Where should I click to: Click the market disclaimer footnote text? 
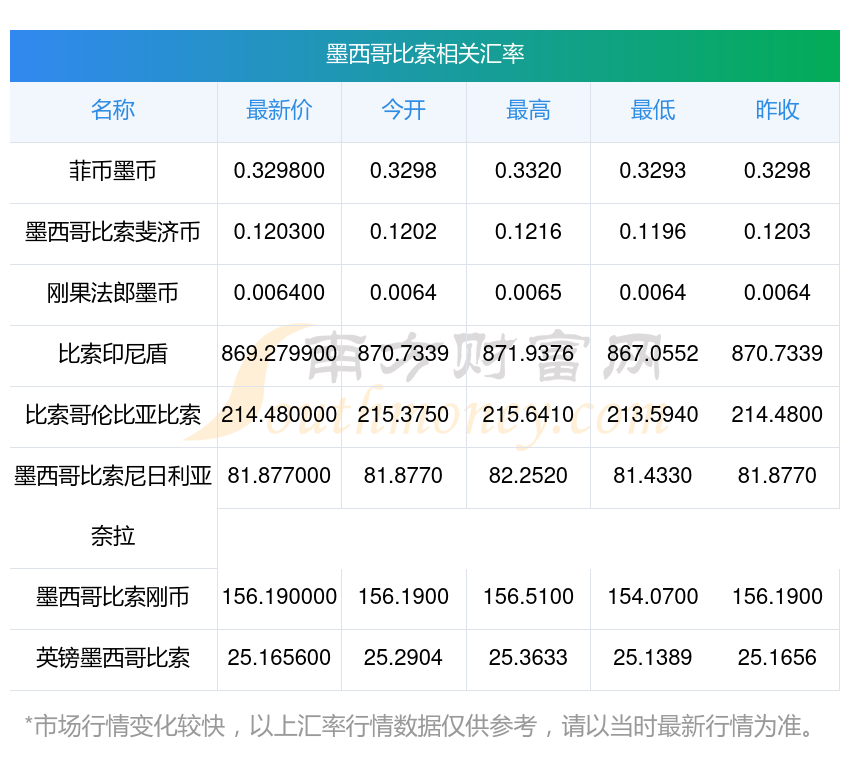(418, 727)
